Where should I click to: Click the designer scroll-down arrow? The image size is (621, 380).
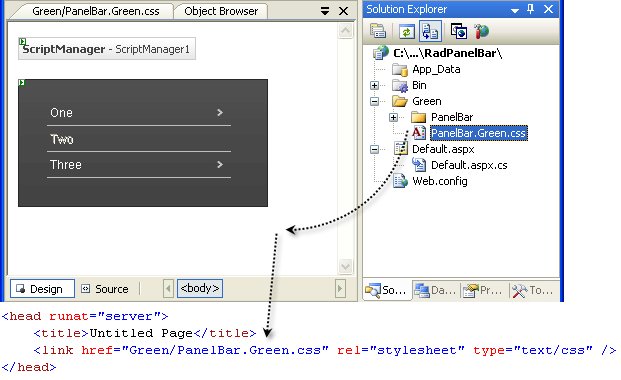coord(345,266)
